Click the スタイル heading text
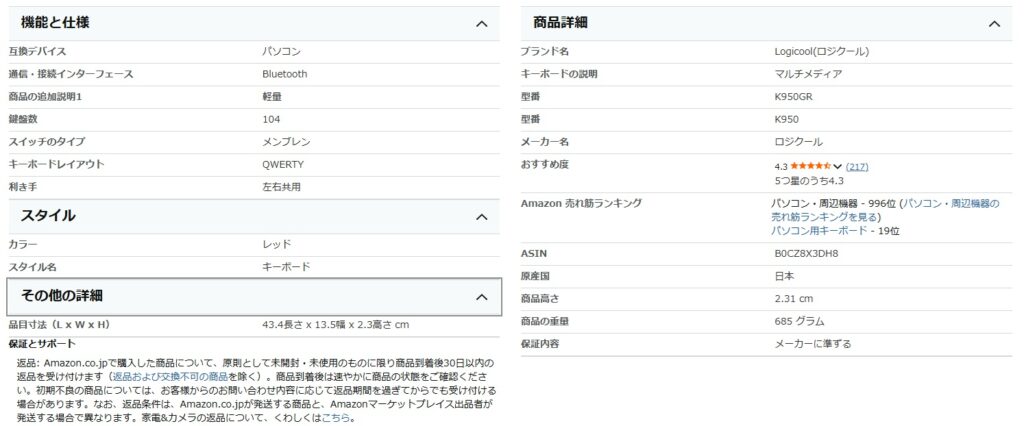The height and width of the screenshot is (426, 1024). (48, 215)
